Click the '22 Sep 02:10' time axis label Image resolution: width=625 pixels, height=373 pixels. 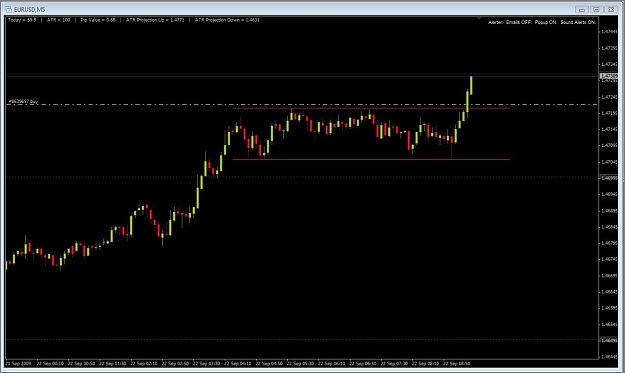pos(144,363)
